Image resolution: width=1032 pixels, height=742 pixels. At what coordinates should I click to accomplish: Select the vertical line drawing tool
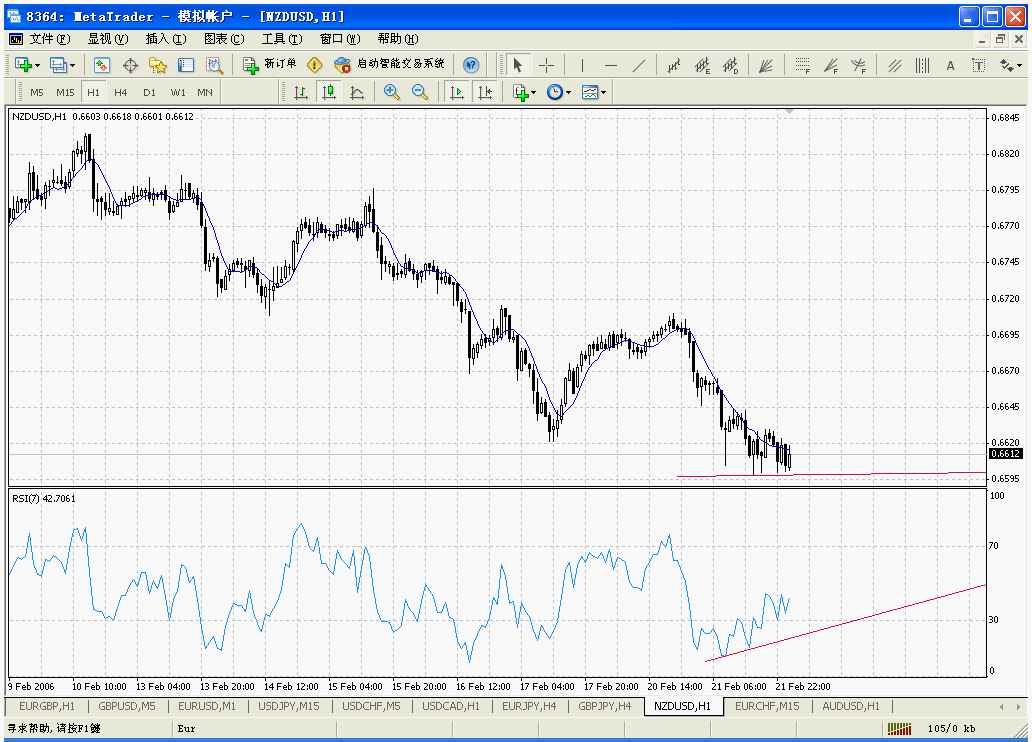point(582,65)
